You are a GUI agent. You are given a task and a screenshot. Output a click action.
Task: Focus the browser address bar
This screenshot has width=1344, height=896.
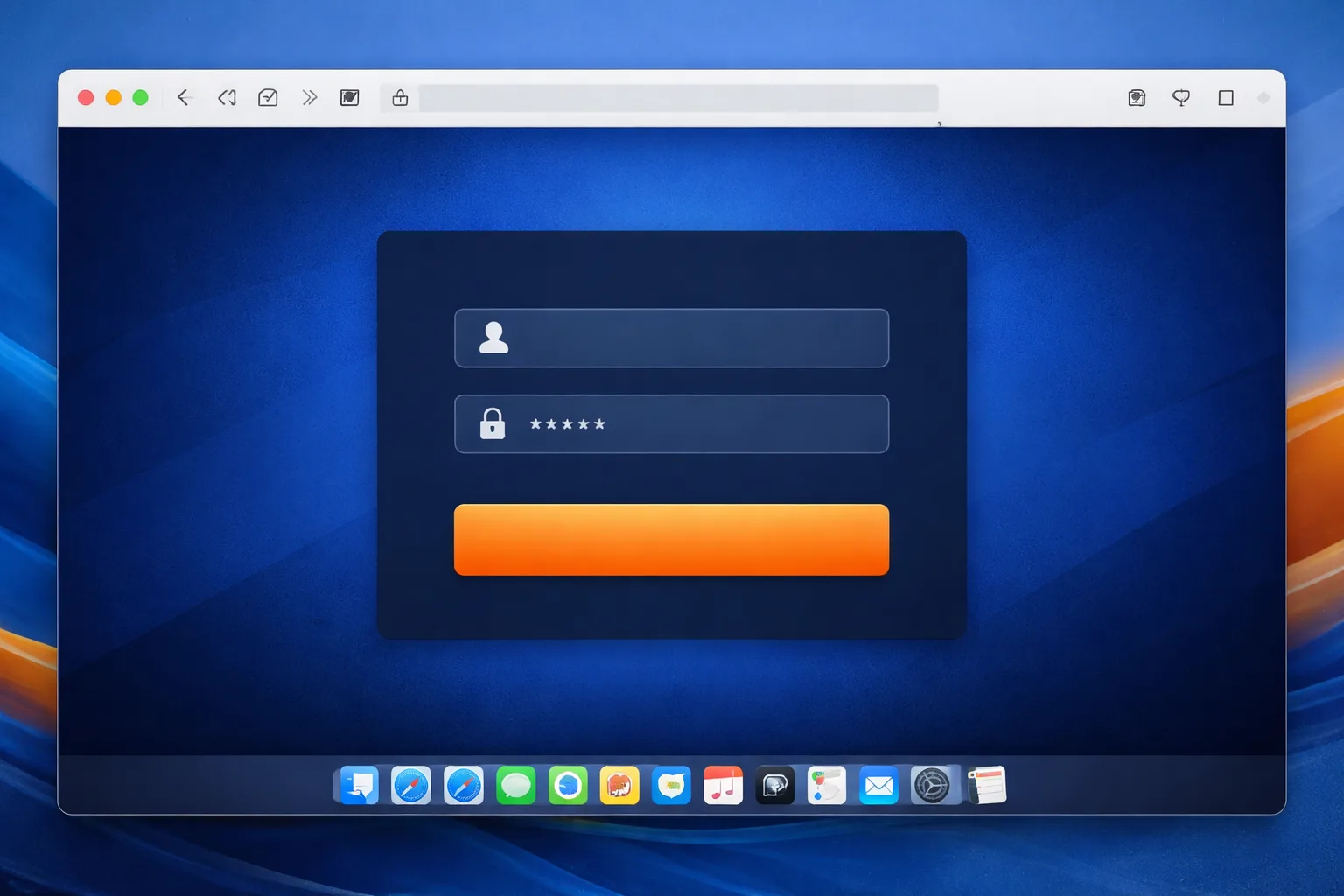pos(678,98)
